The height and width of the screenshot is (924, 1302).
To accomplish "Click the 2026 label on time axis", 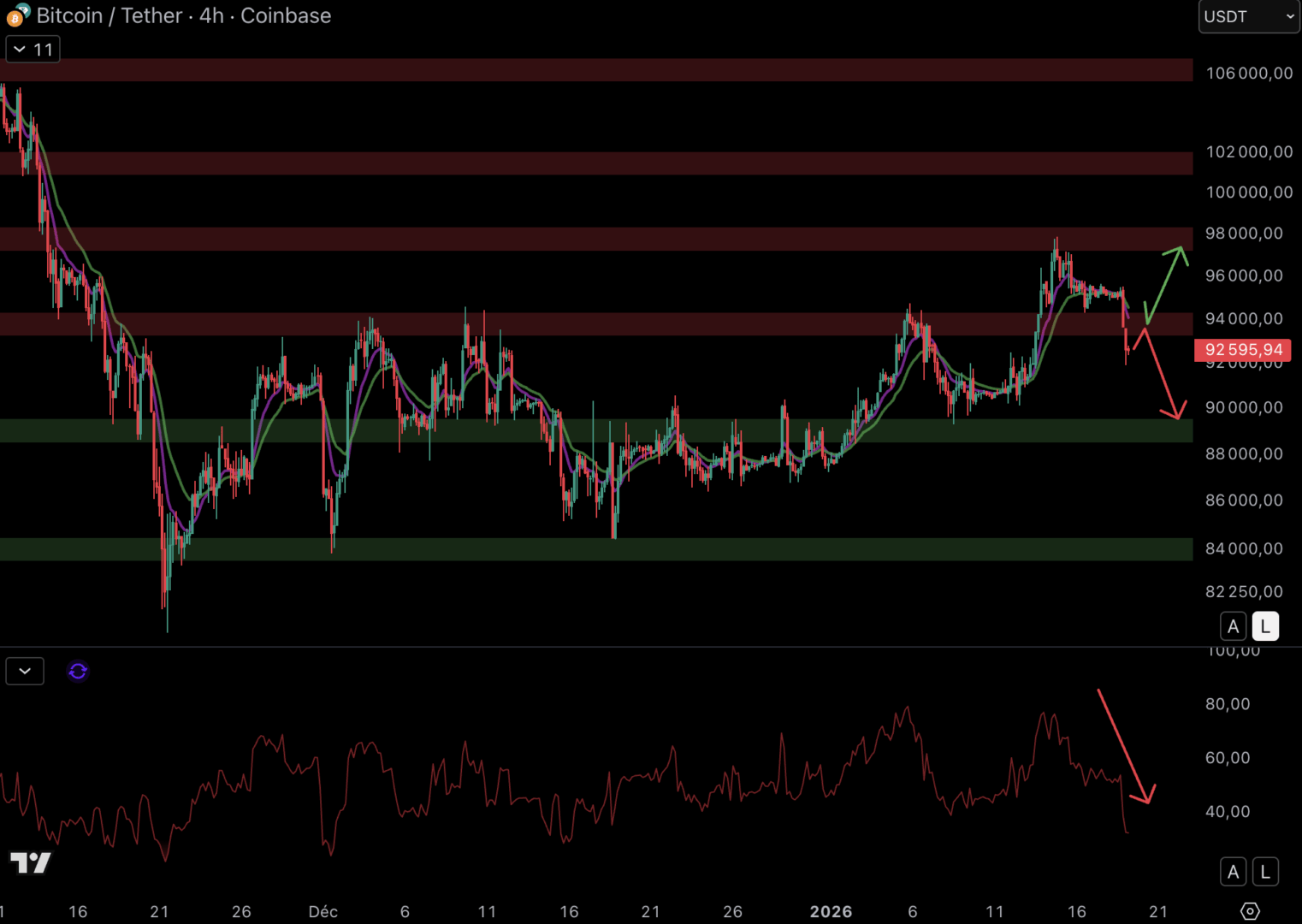I will point(831,911).
